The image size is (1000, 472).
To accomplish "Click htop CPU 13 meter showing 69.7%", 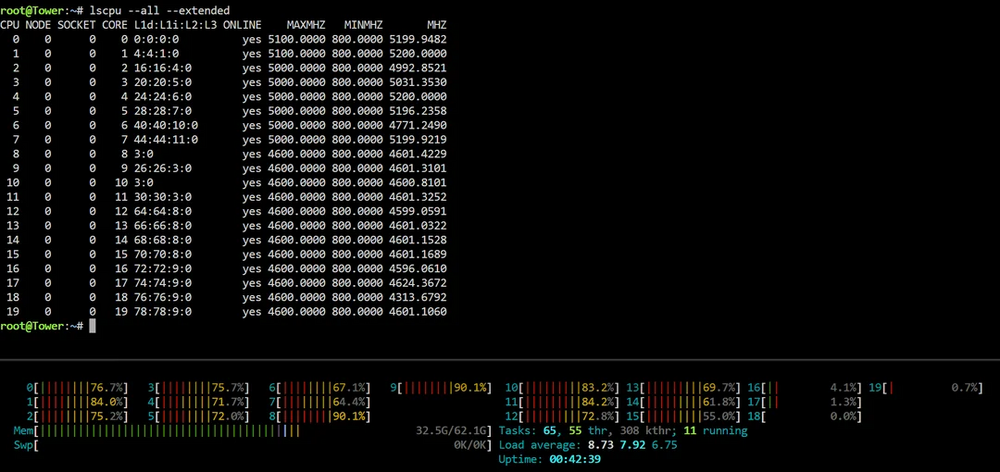I will tap(683, 388).
